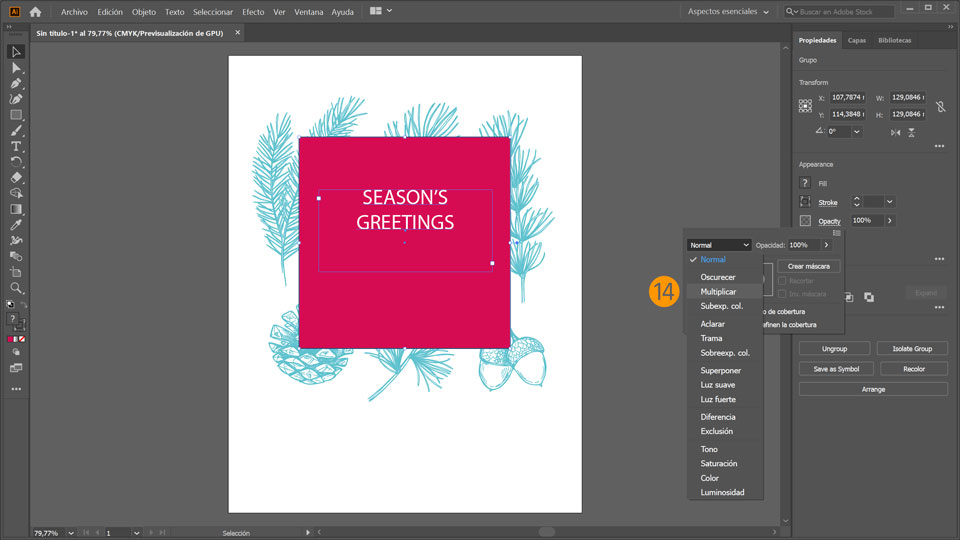Open Edit Toolbar three-dots button

coord(16,389)
